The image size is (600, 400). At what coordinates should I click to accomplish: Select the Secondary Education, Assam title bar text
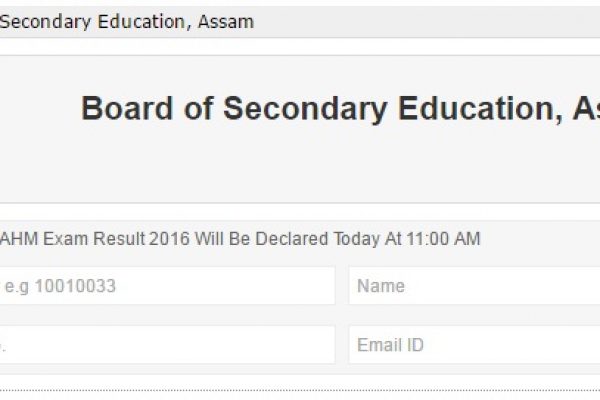click(x=126, y=21)
